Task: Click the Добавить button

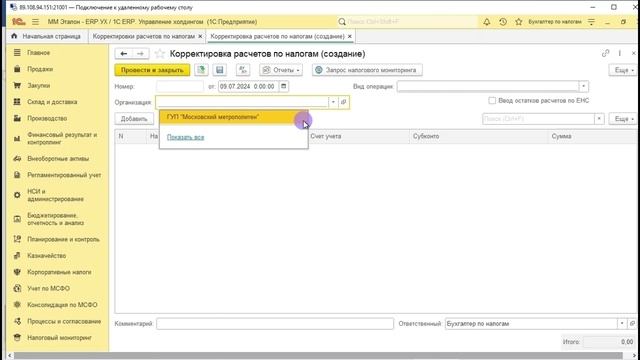Action: point(134,119)
